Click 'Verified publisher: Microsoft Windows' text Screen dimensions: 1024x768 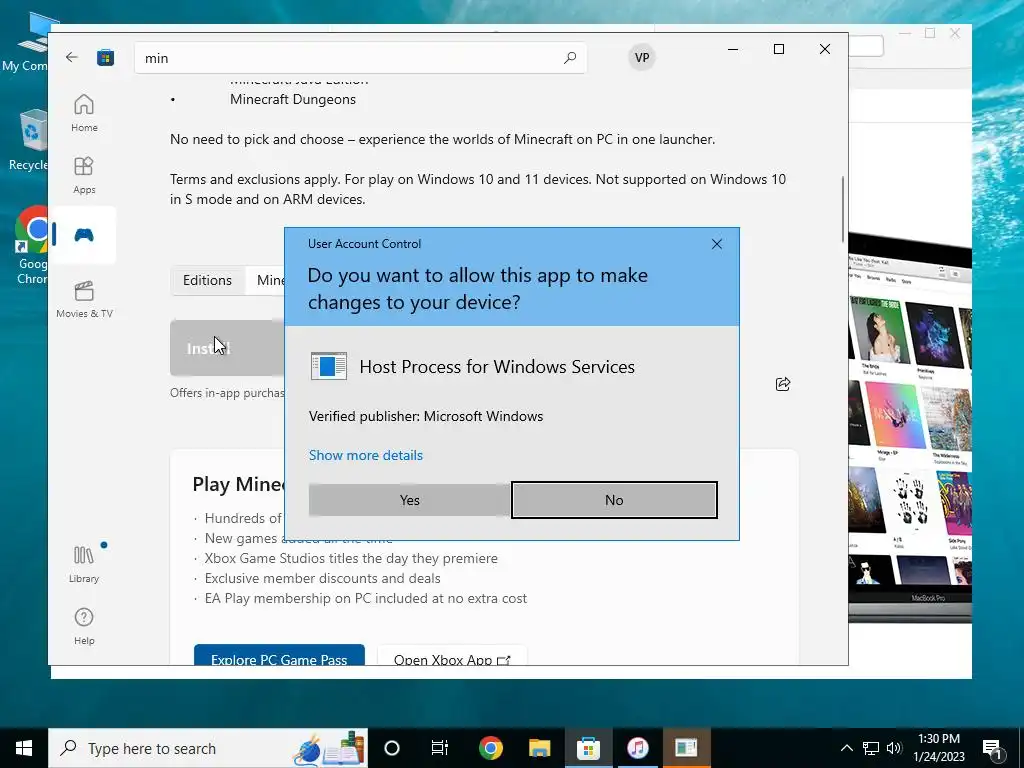click(x=426, y=416)
